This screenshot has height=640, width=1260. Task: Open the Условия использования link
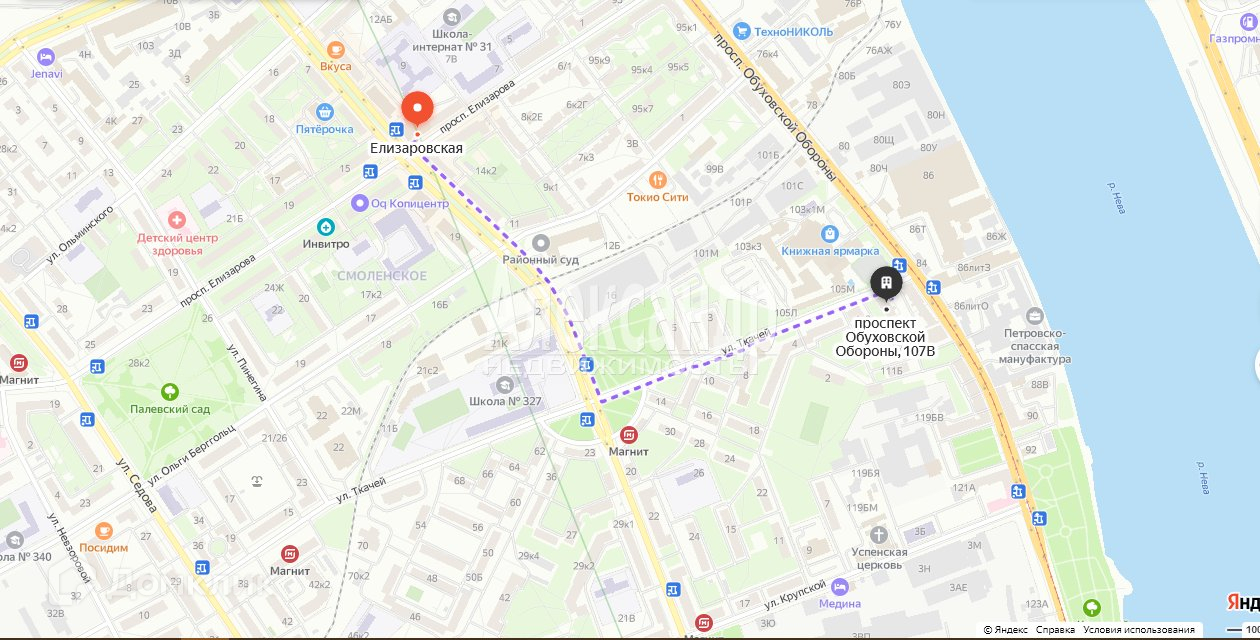coord(1139,630)
